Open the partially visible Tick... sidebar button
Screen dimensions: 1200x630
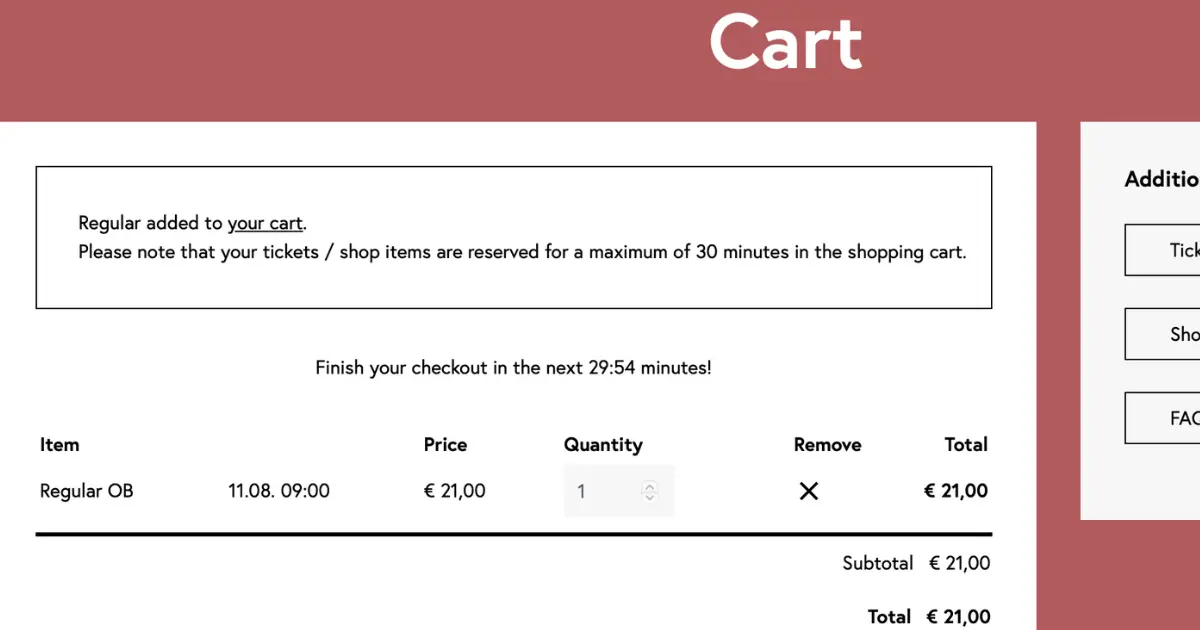(1162, 250)
